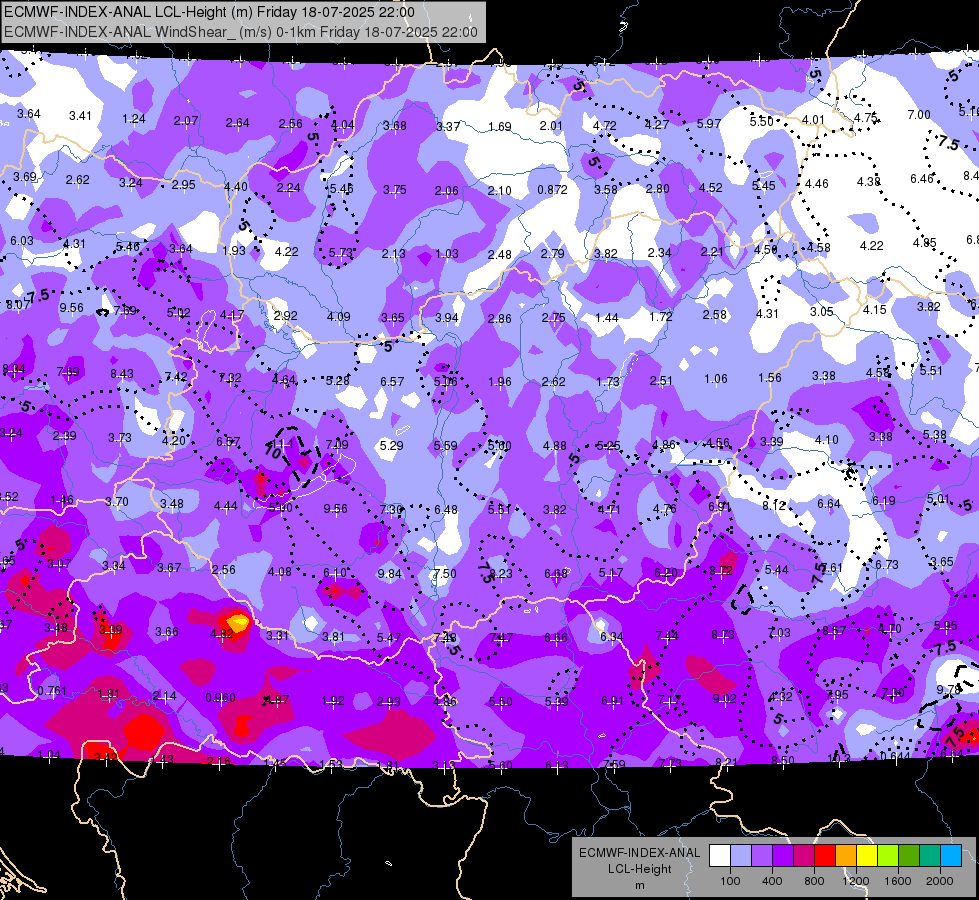Click the wind shear value 6.73
The width and height of the screenshot is (979, 900).
(x=887, y=565)
